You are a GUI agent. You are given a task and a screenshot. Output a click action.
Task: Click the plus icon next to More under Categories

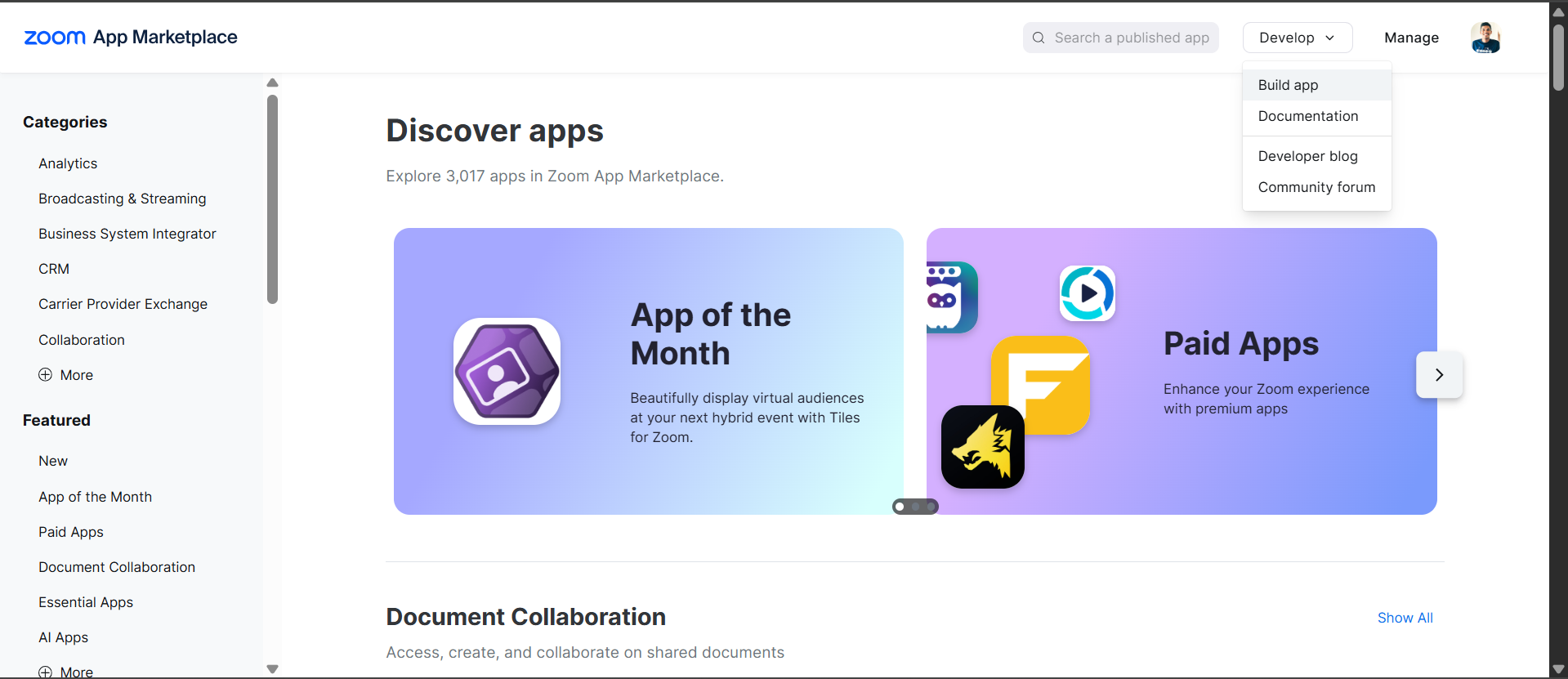pos(45,374)
